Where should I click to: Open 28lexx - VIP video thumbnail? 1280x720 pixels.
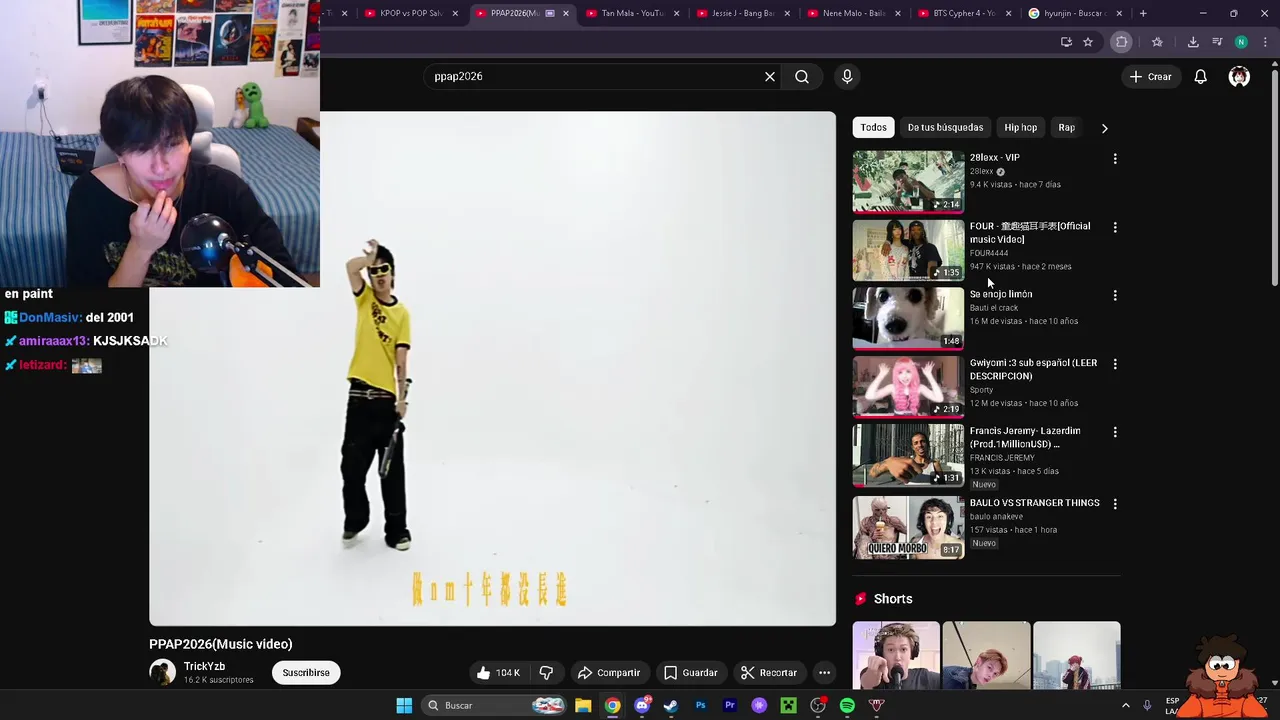pos(908,182)
